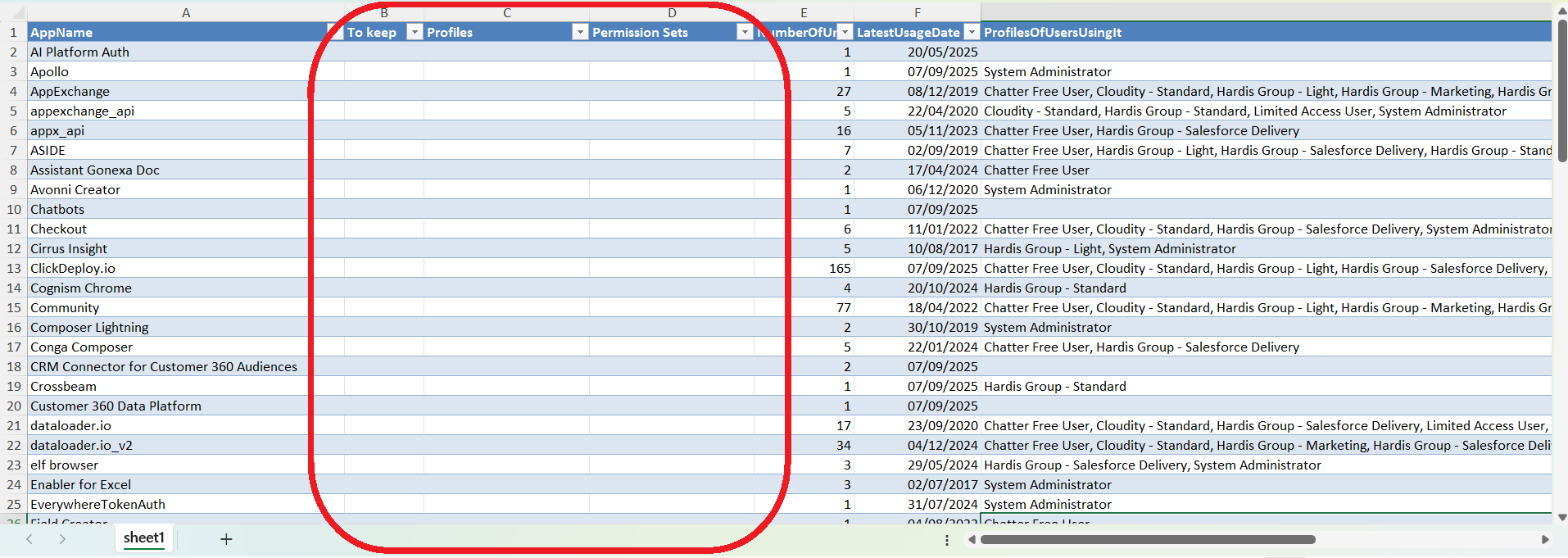Click the ProfilesOfUsersUsingIt header cell

[1267, 32]
